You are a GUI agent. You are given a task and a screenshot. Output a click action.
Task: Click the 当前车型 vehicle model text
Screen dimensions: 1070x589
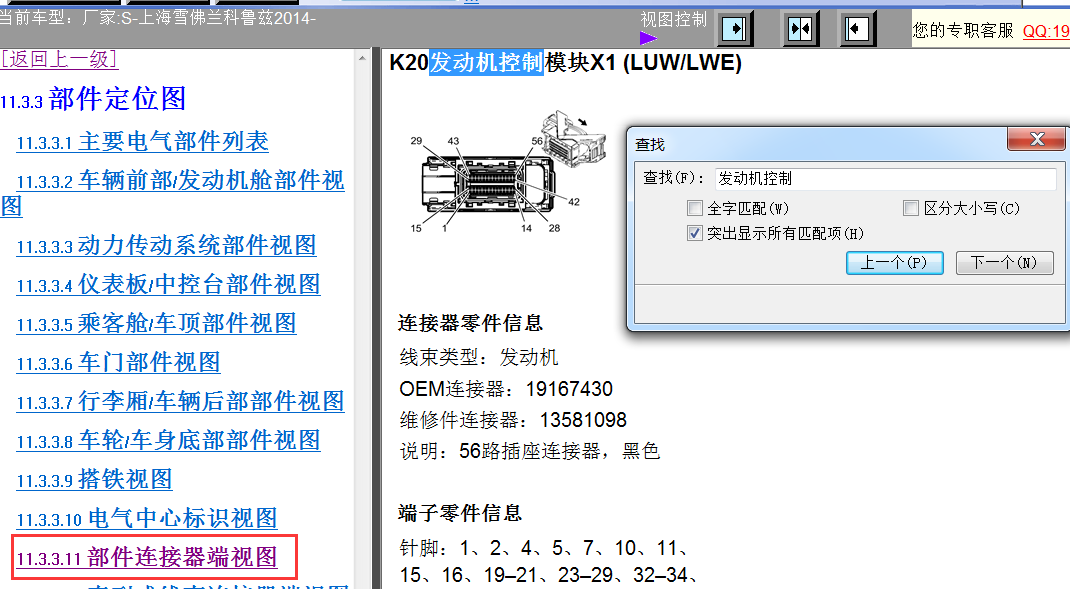point(158,17)
